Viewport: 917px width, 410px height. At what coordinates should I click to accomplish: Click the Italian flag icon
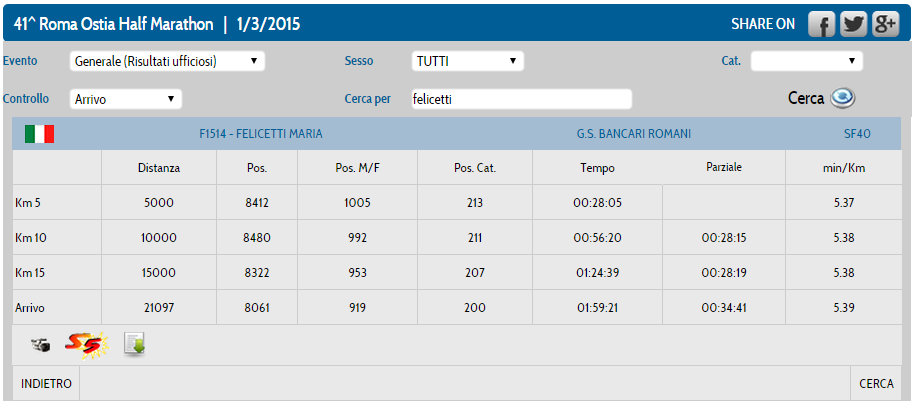tap(39, 134)
